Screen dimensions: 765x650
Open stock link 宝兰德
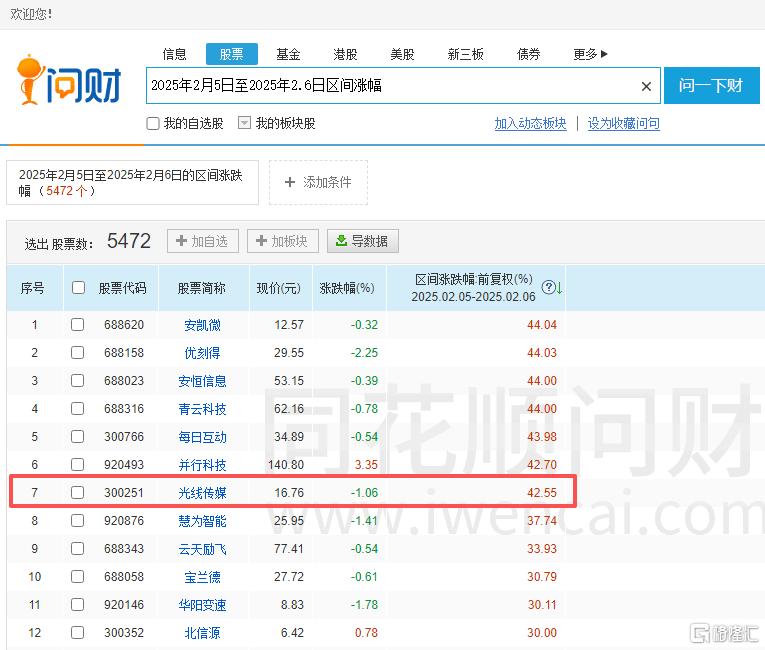point(202,577)
